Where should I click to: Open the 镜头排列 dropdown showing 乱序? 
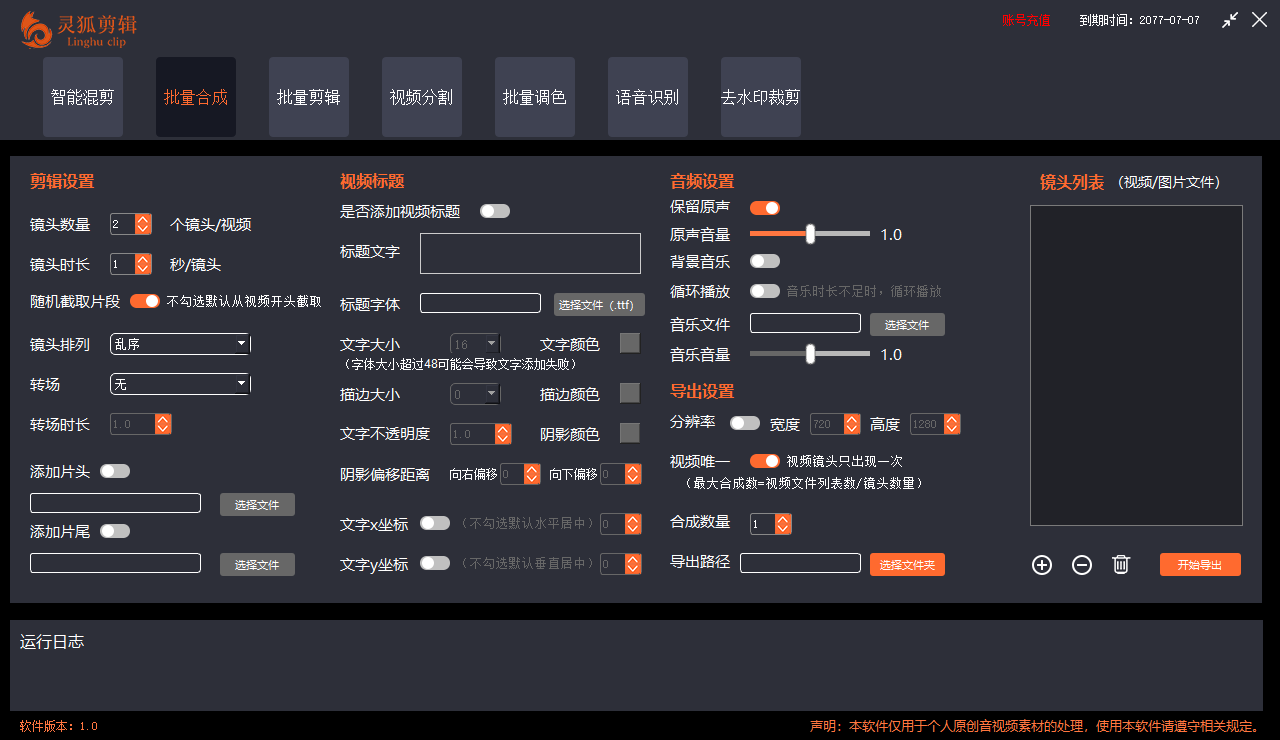coord(179,343)
